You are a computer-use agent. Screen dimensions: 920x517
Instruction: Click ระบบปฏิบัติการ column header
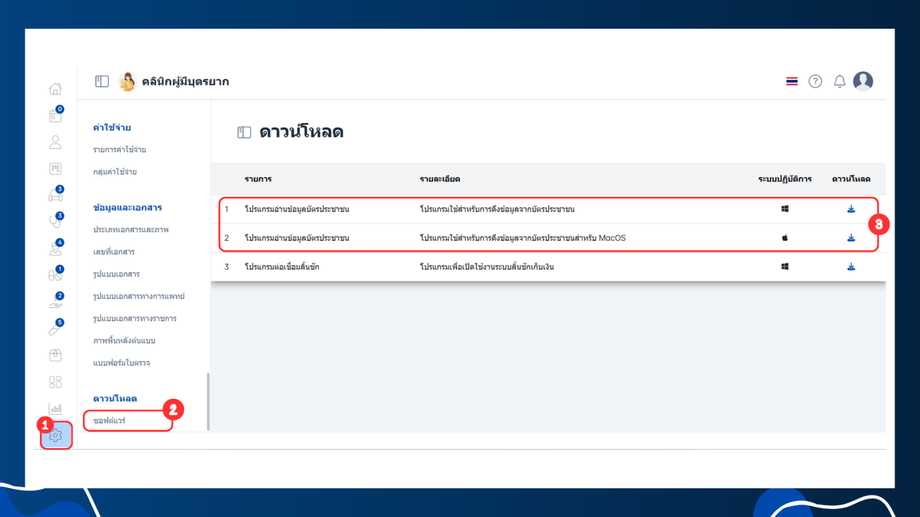point(785,179)
